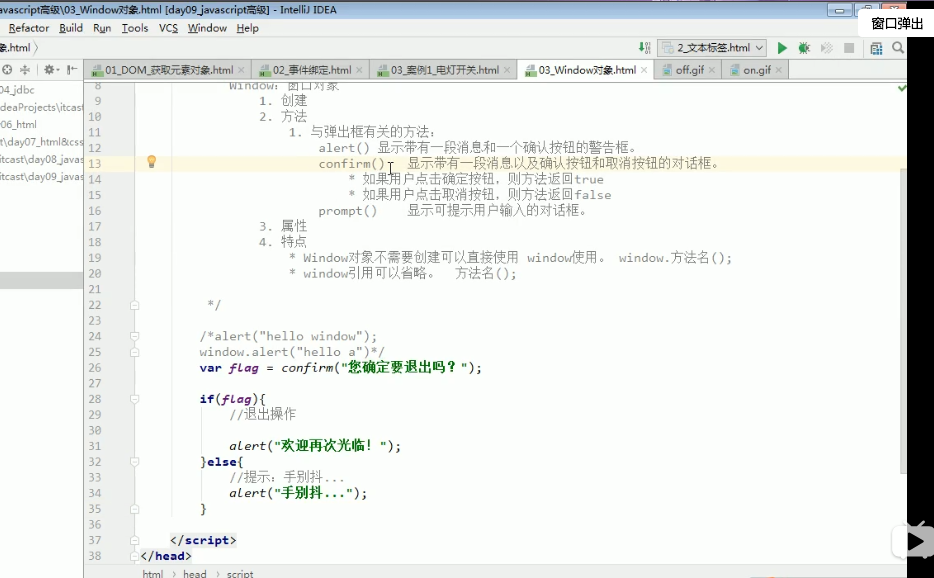Open the Window menu
The width and height of the screenshot is (934, 578).
coord(207,28)
